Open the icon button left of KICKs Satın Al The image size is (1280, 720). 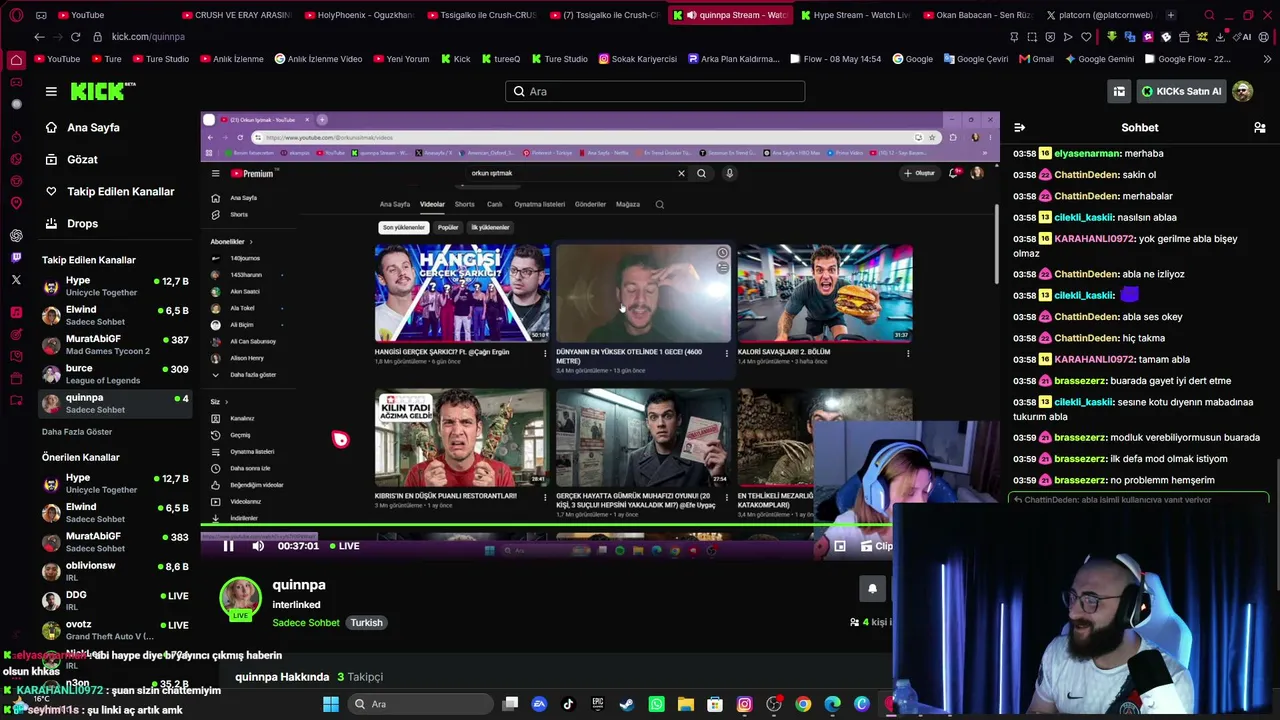click(x=1119, y=91)
